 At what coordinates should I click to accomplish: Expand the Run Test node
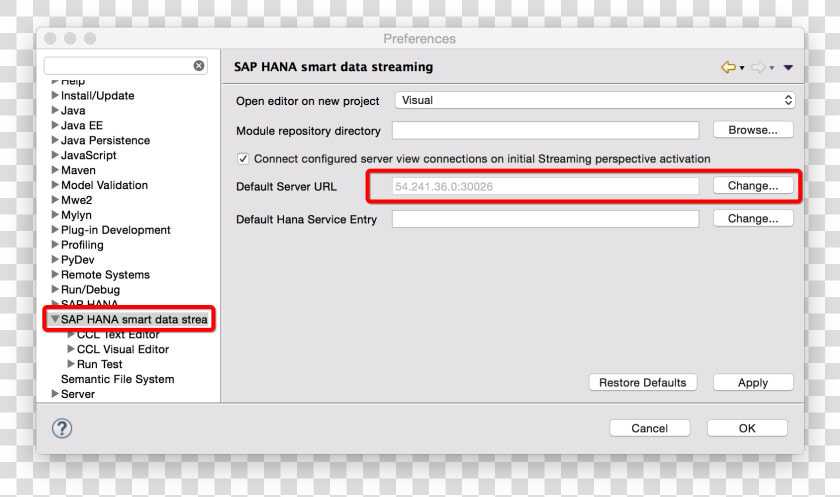pos(71,364)
